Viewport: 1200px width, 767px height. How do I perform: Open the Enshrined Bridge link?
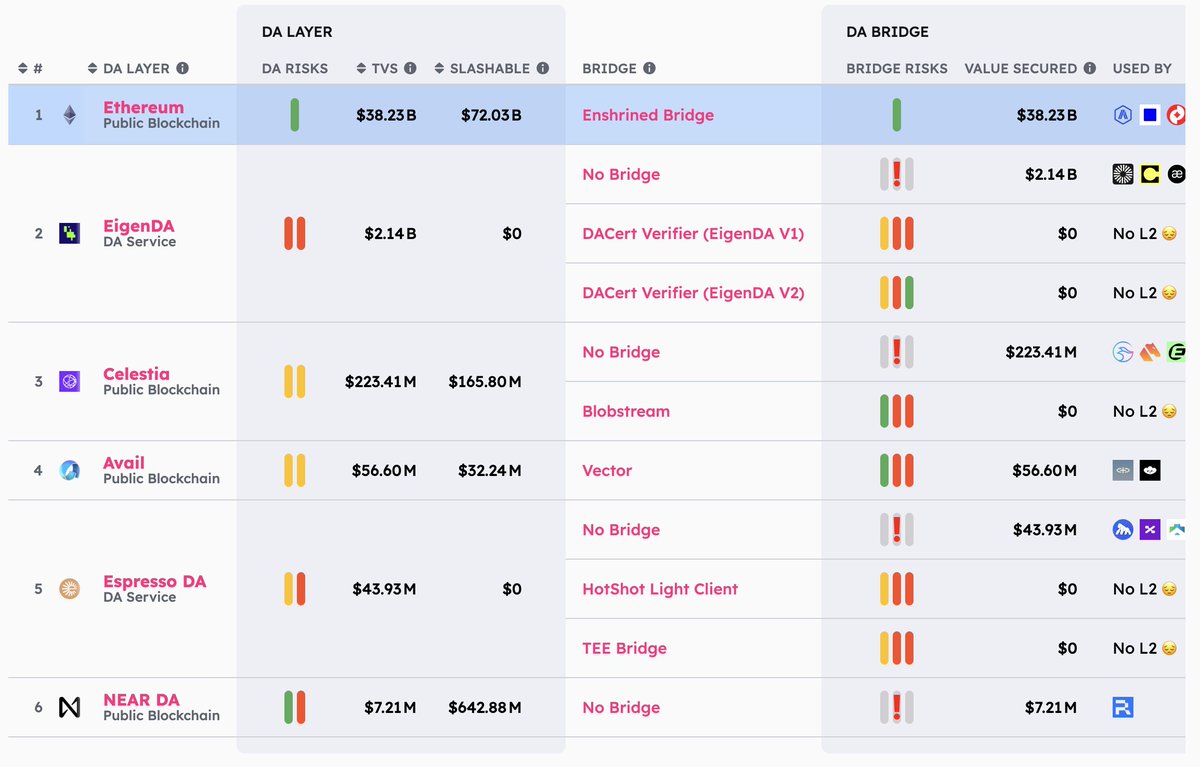(648, 115)
